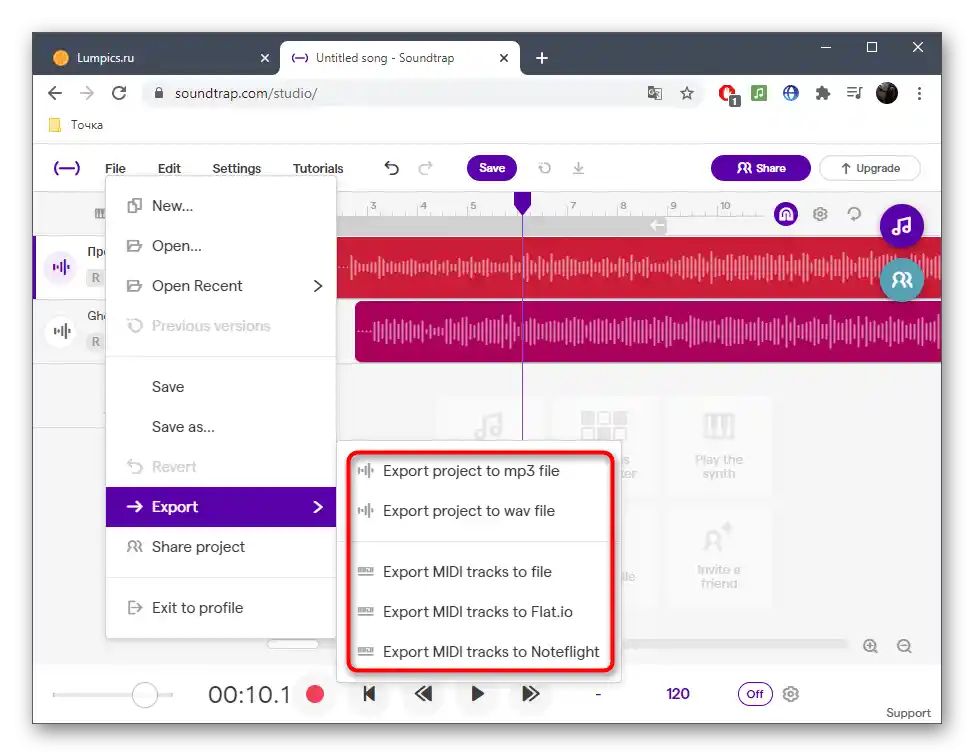
Task: Expand the Open Recent submenu arrow
Action: pos(318,286)
